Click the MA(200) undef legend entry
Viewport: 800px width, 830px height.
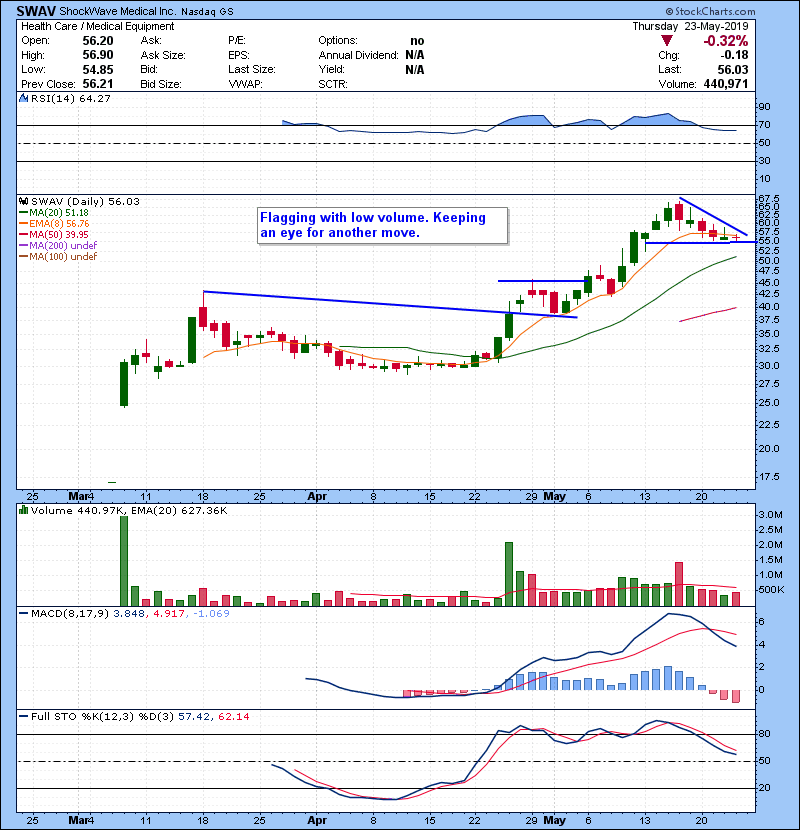click(63, 246)
